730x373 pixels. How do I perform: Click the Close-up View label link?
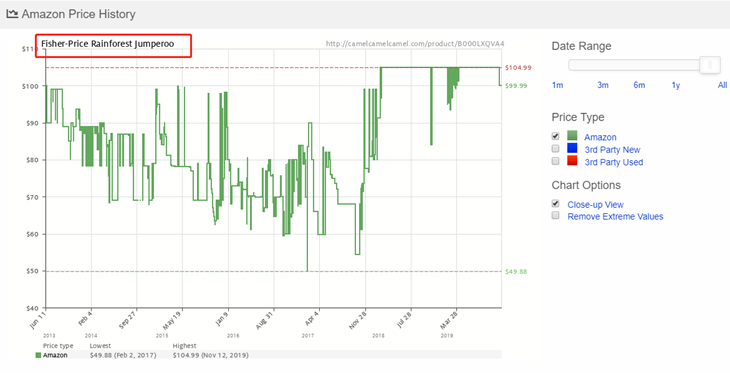[595, 205]
